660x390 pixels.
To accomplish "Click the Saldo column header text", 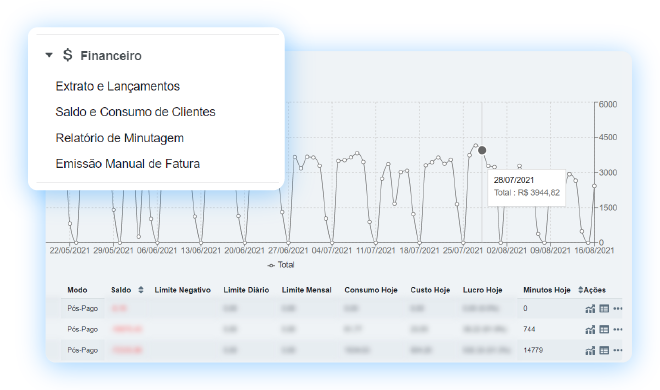I will tap(121, 290).
